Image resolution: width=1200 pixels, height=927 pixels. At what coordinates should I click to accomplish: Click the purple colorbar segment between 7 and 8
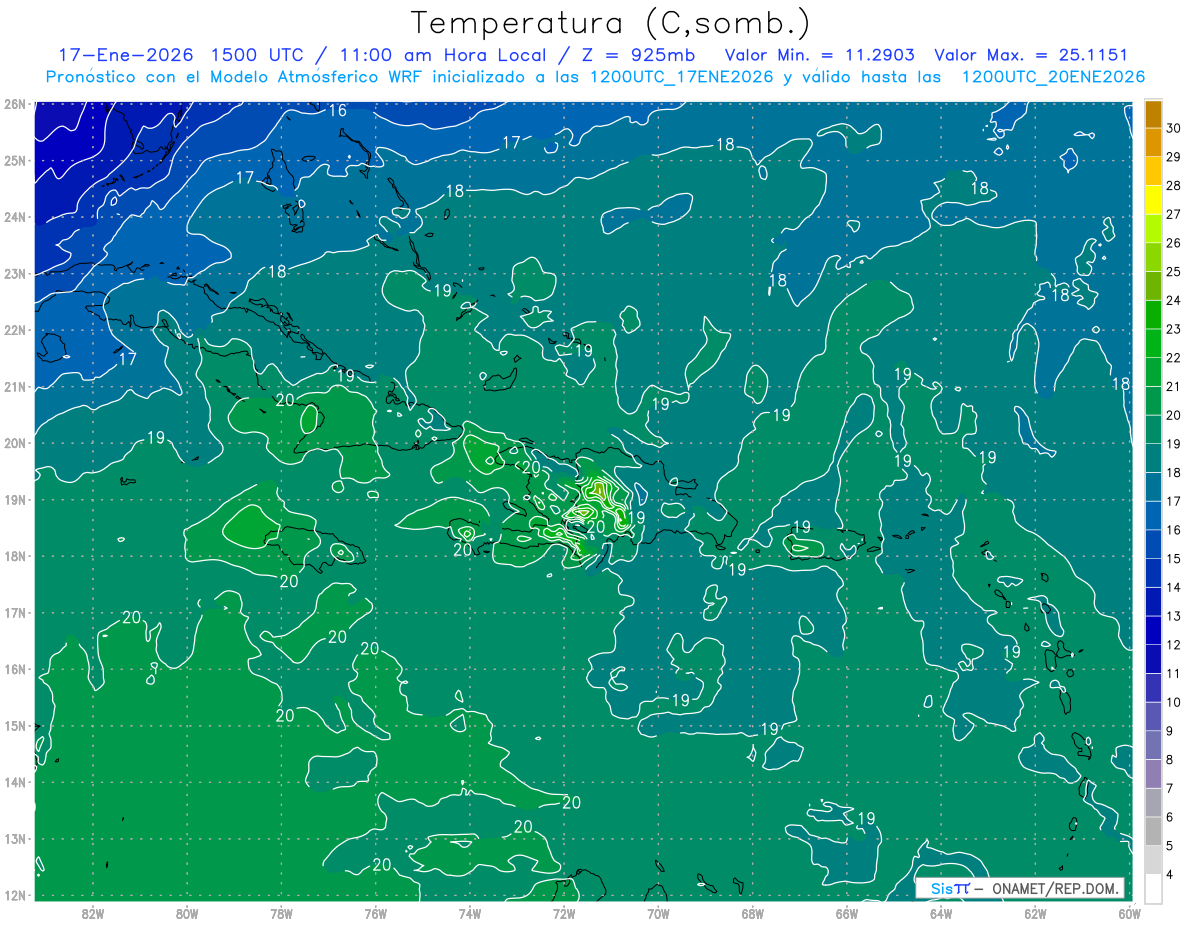1153,775
